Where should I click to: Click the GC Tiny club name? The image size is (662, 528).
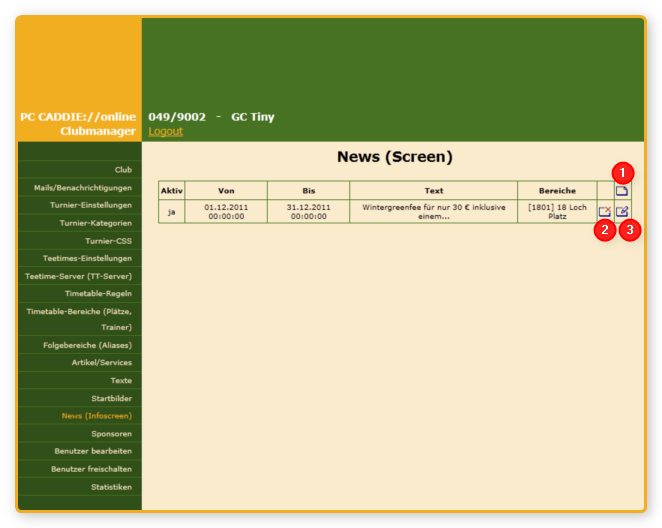(253, 117)
